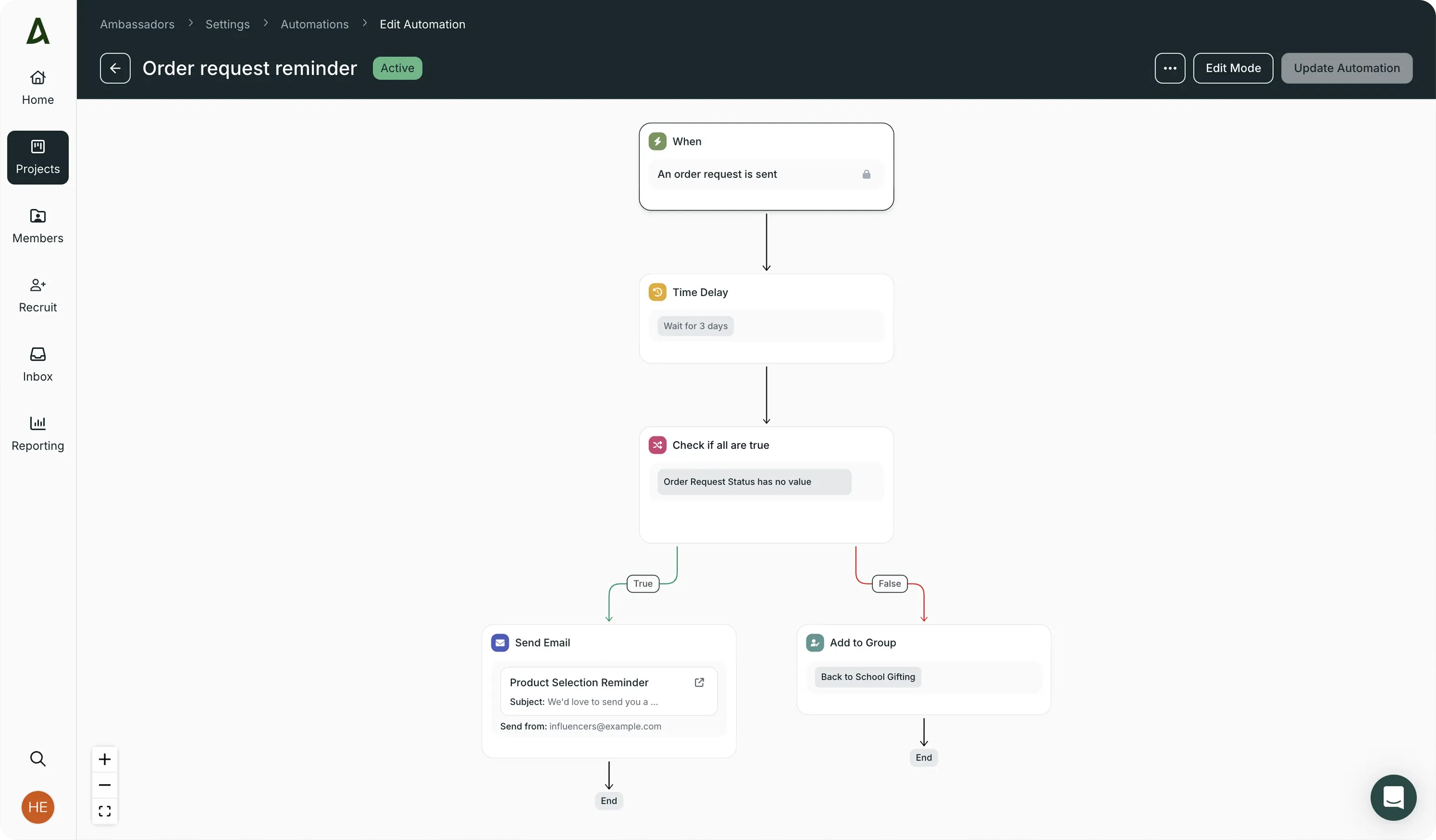Click Settings breadcrumb link
1436x840 pixels.
click(227, 24)
